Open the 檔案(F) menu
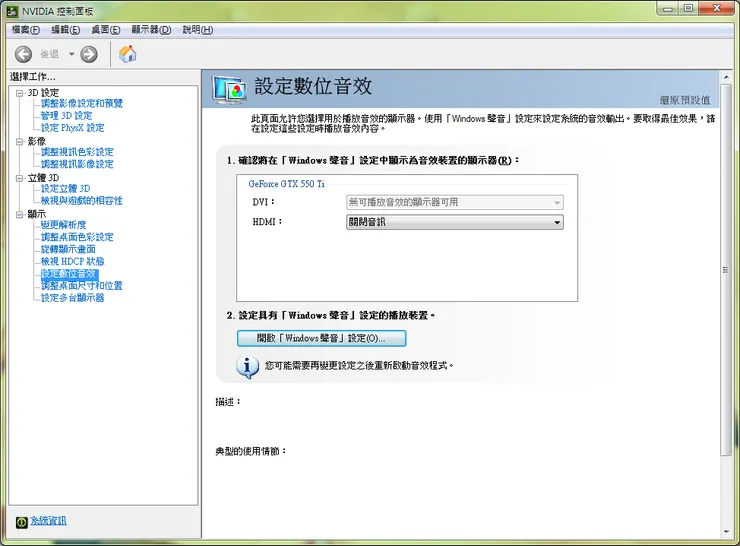This screenshot has width=740, height=546. tap(25, 30)
